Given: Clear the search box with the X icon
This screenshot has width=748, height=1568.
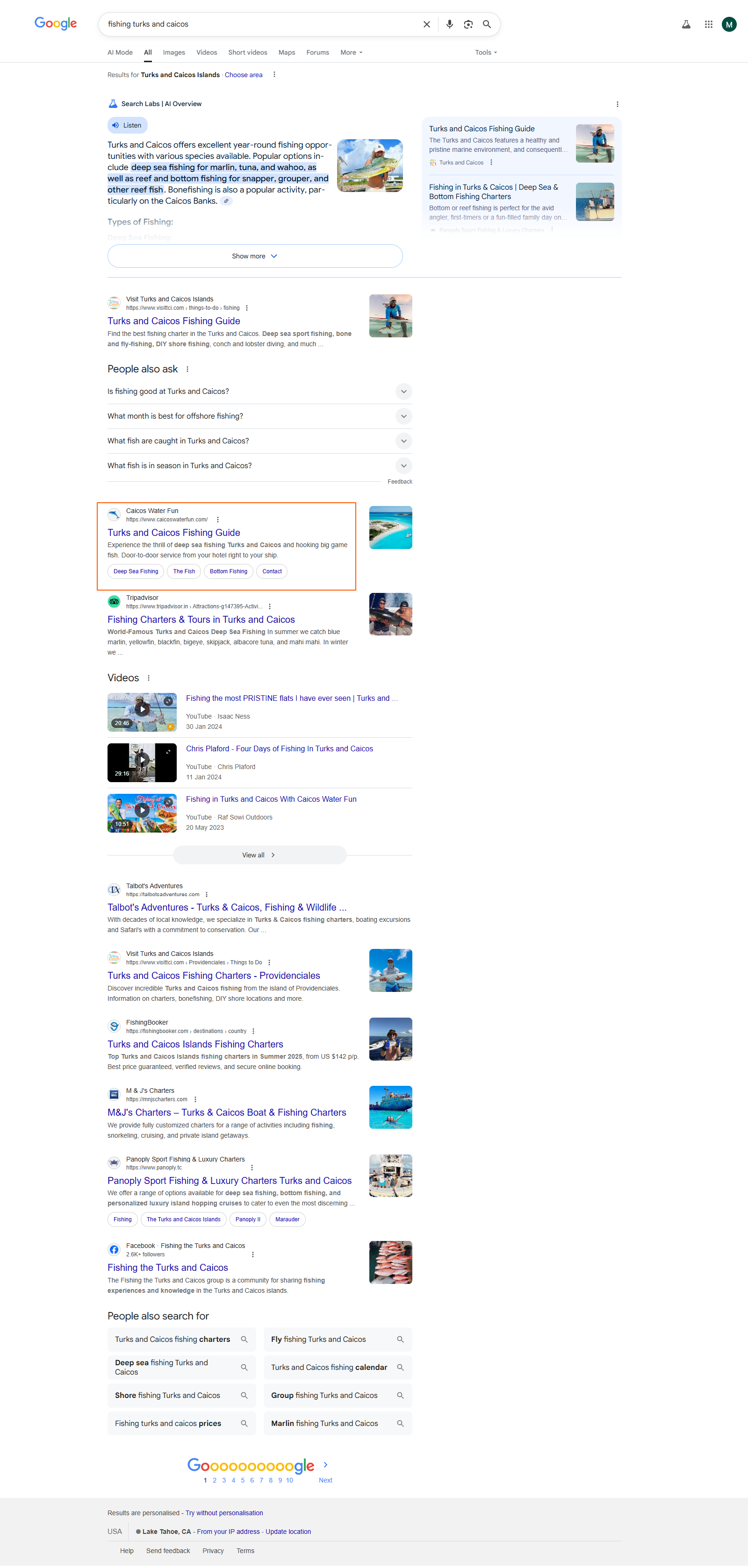Looking at the screenshot, I should 426,24.
